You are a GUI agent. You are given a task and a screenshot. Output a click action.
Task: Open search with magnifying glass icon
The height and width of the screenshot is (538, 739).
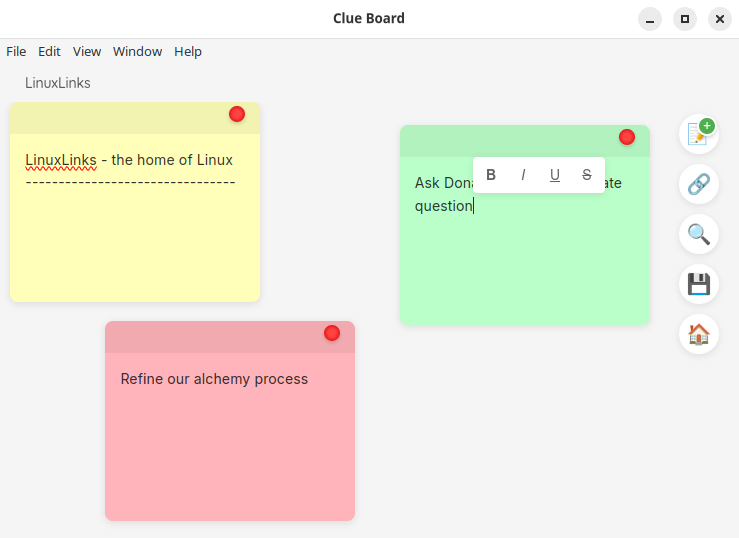point(699,234)
